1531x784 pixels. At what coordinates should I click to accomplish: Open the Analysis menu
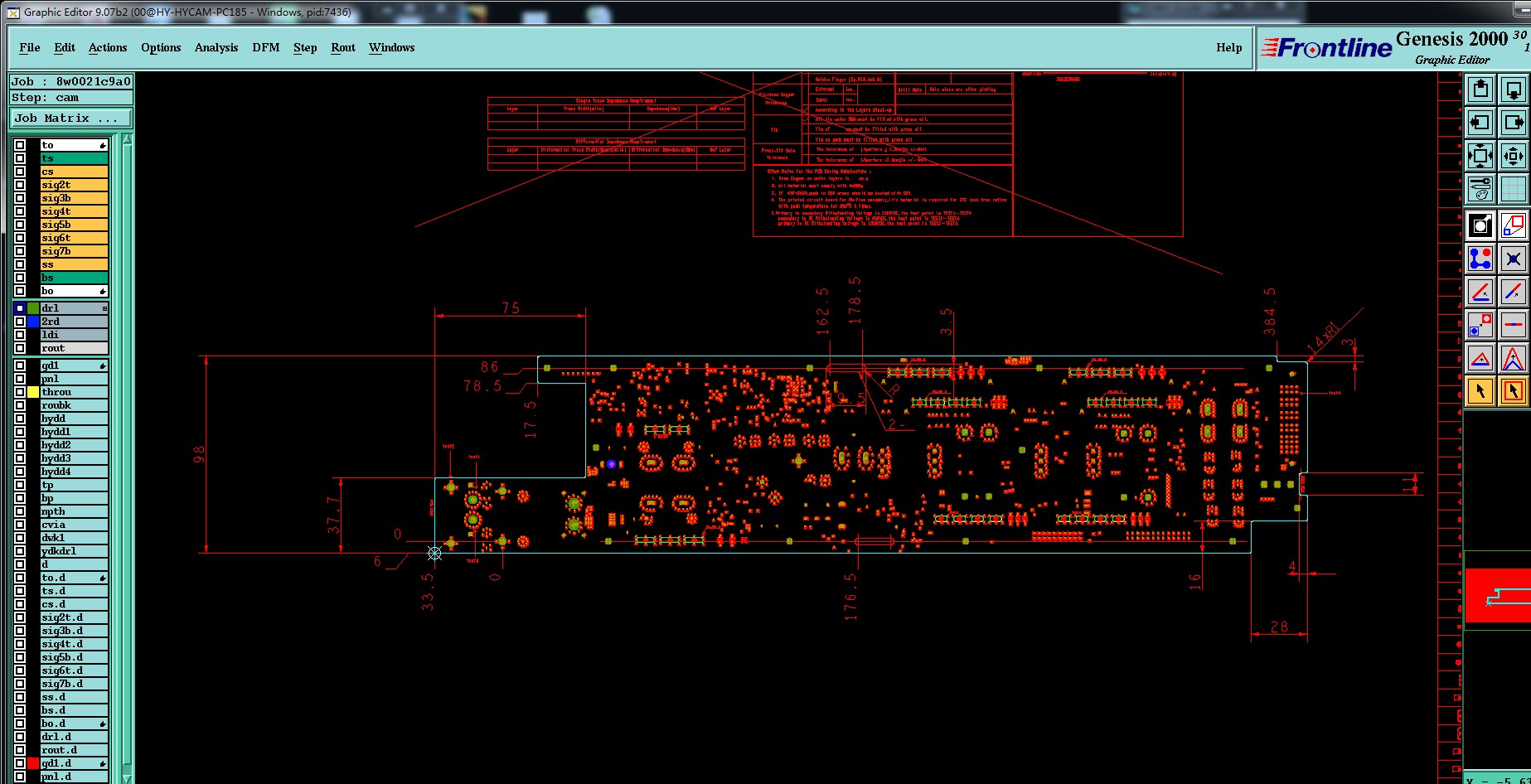pos(216,47)
